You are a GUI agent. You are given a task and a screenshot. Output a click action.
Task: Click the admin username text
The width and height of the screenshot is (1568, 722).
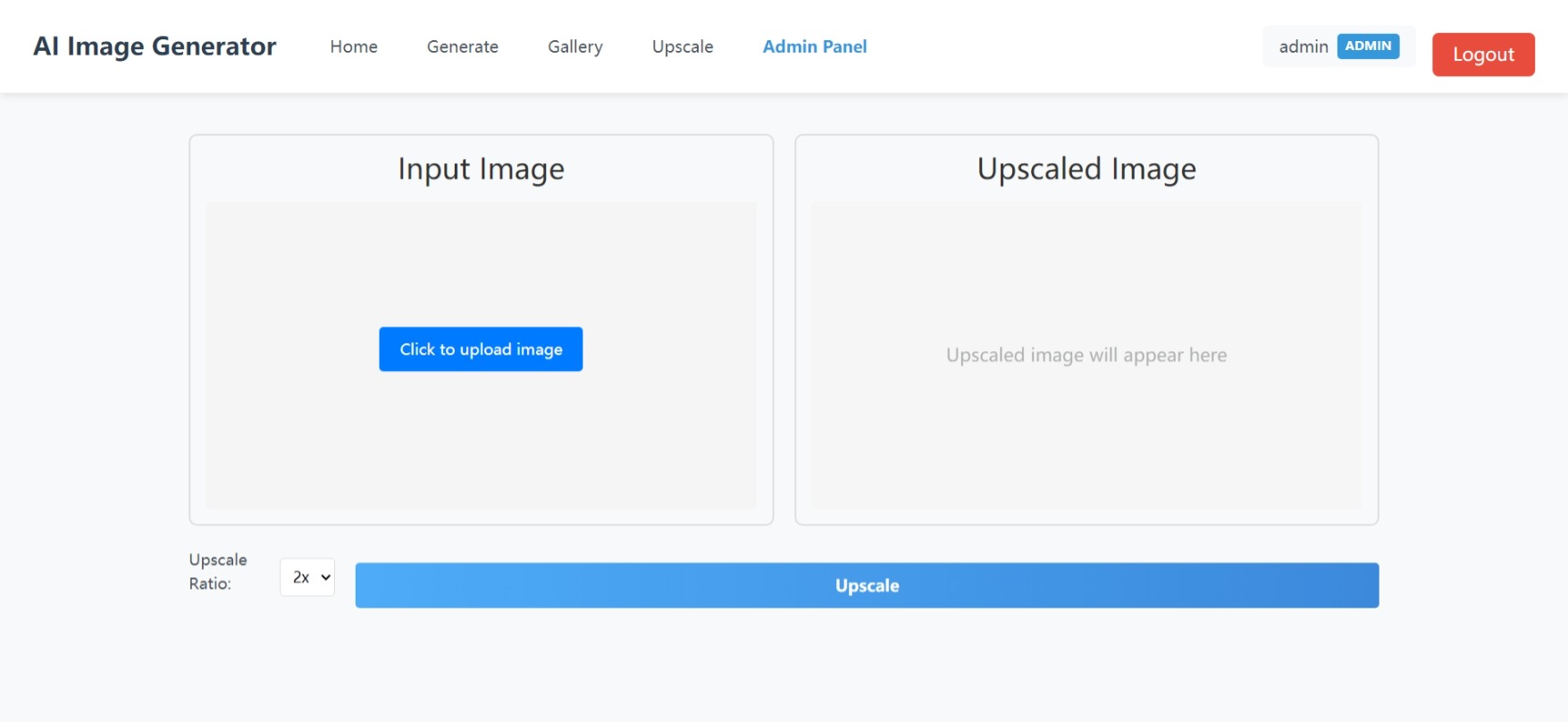click(1303, 46)
